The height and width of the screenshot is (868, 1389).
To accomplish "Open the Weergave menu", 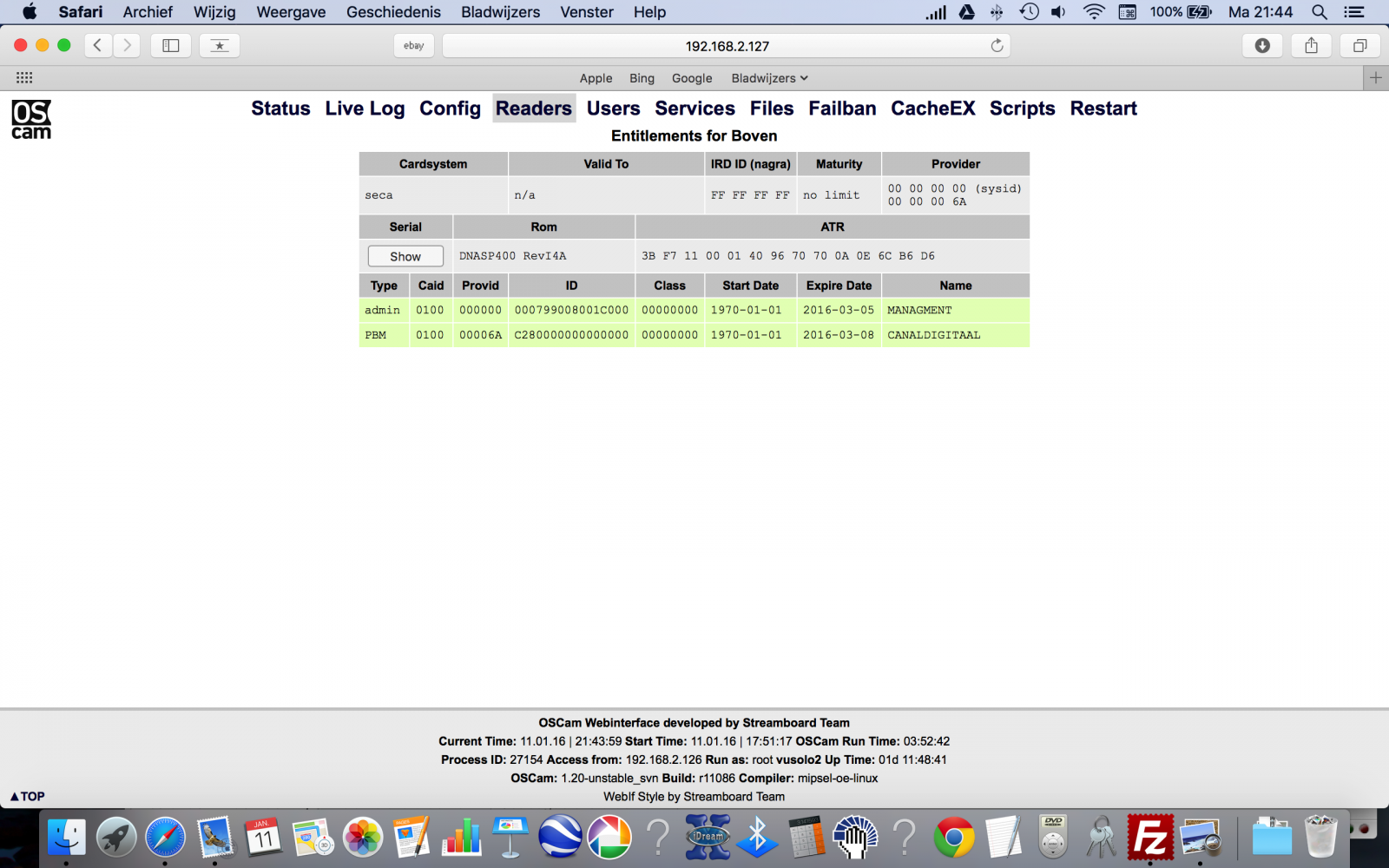I will [x=291, y=12].
